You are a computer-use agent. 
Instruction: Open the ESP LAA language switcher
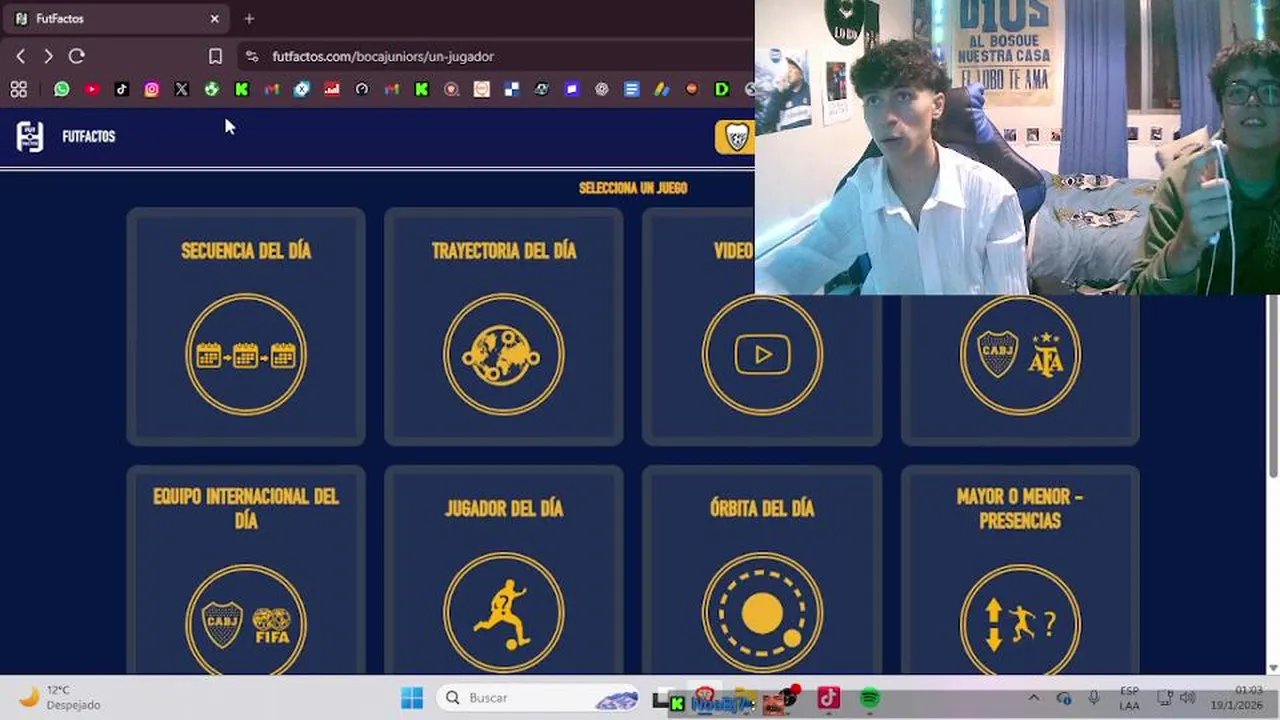point(1129,698)
